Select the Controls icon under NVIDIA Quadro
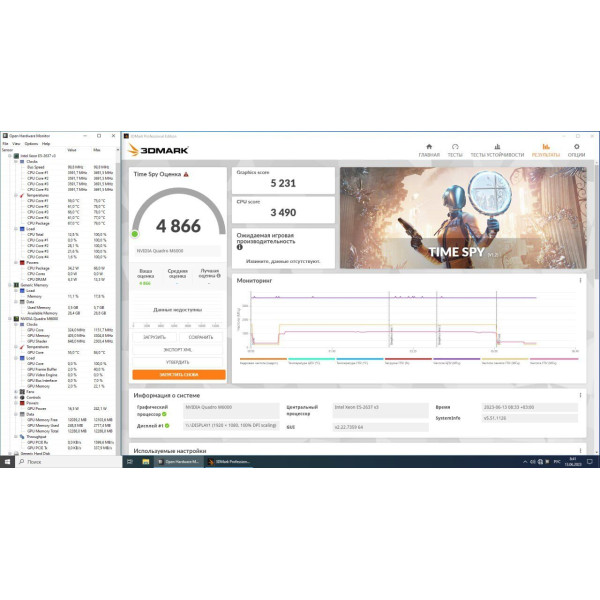Viewport: 600px width, 600px height. [x=22, y=398]
